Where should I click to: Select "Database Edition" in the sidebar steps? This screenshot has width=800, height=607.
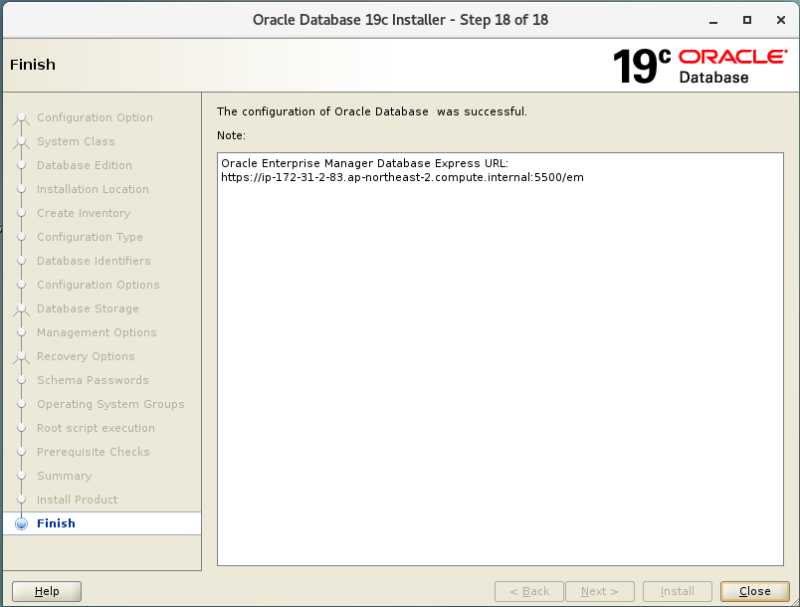tap(83, 165)
